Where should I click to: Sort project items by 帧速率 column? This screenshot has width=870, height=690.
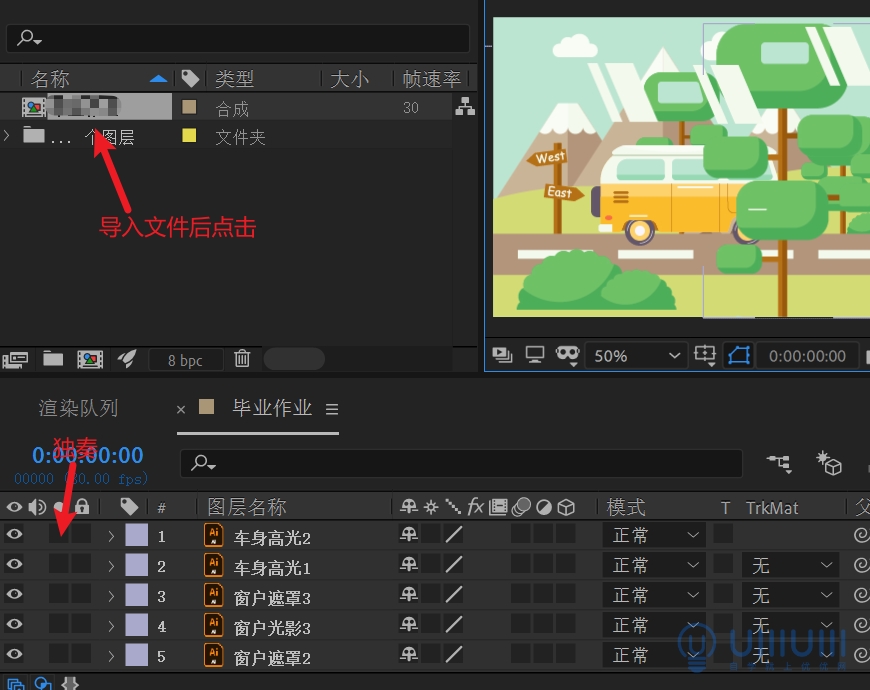click(x=432, y=79)
